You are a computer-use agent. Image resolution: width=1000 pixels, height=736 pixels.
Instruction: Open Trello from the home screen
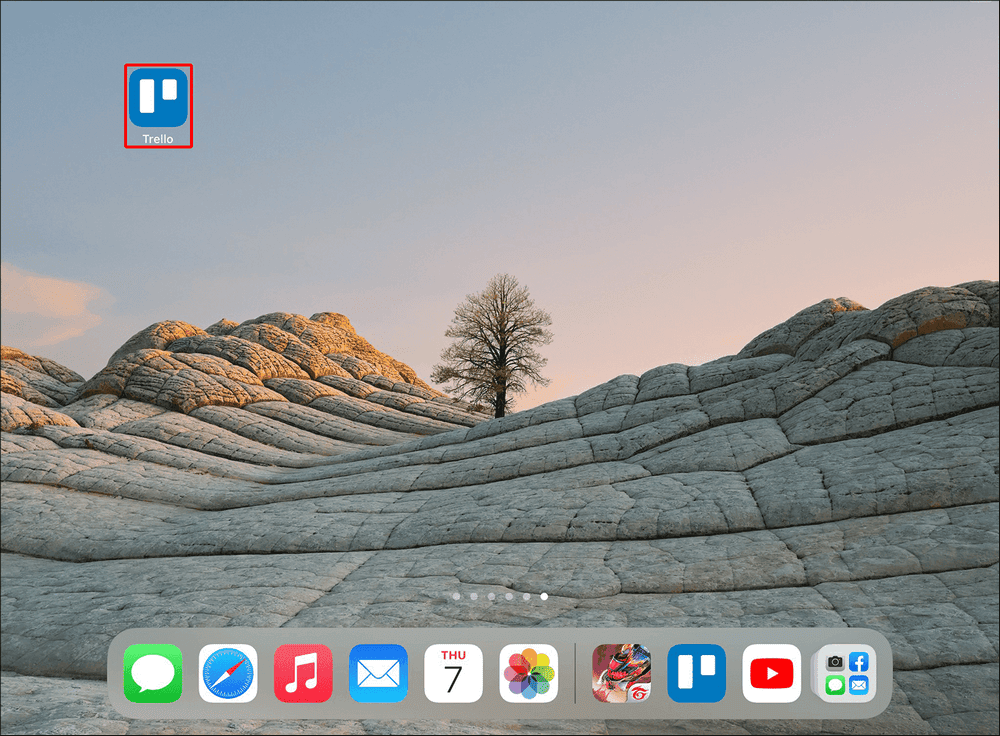coord(157,97)
